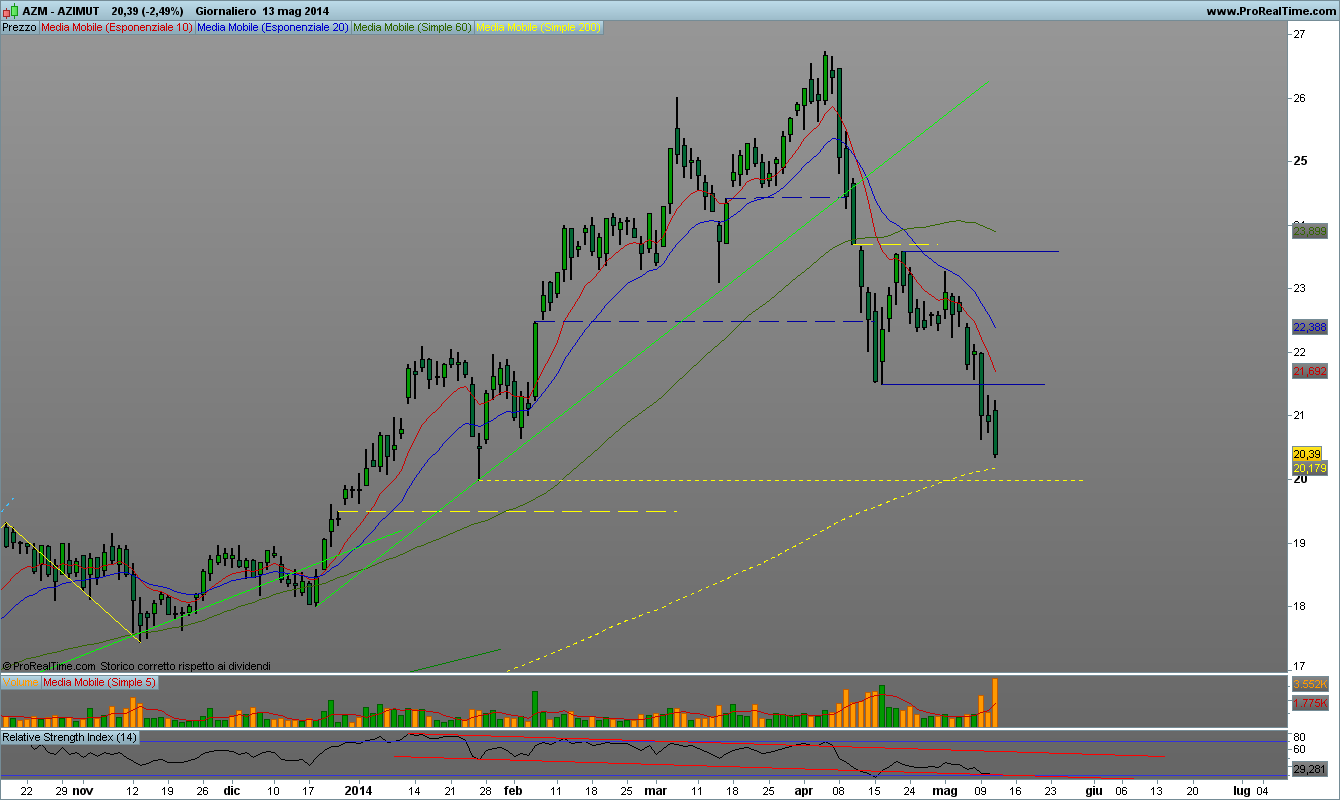
Task: Click the feb month marker on time axis
Action: click(513, 789)
